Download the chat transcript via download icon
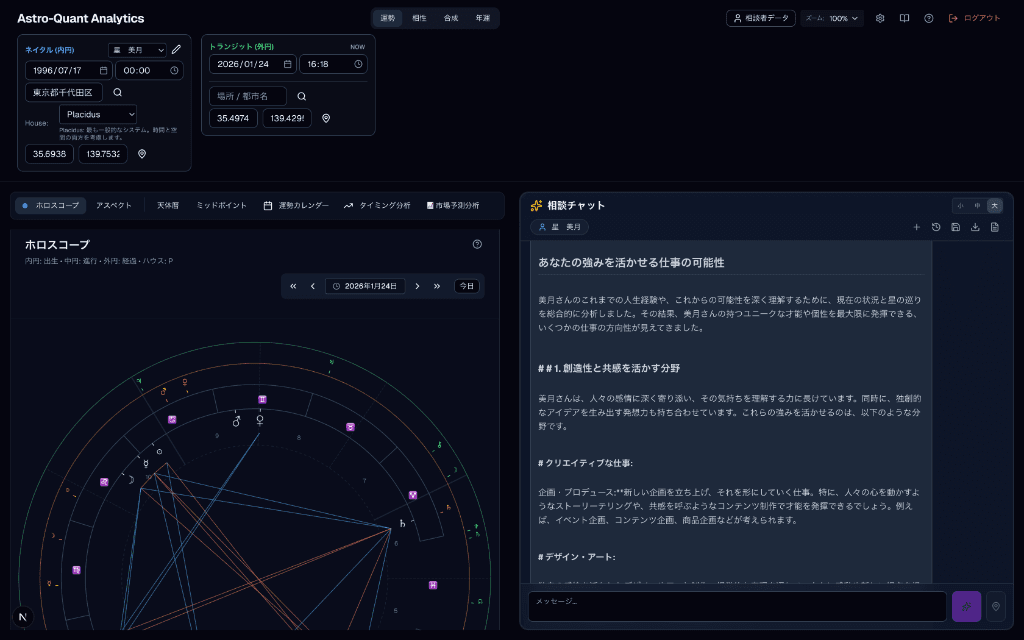Viewport: 1024px width, 640px height. tap(976, 227)
